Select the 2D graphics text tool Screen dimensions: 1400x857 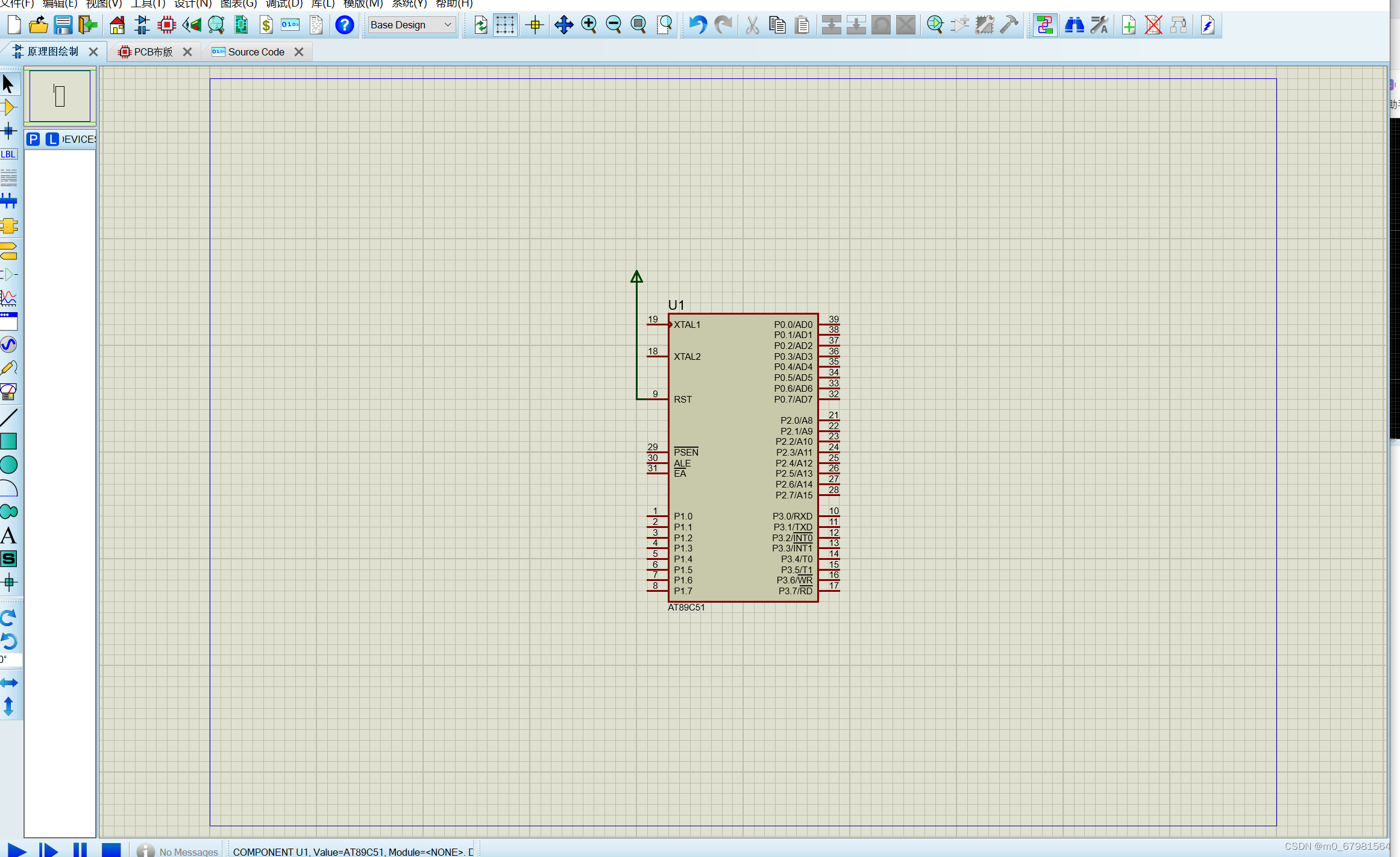click(8, 535)
